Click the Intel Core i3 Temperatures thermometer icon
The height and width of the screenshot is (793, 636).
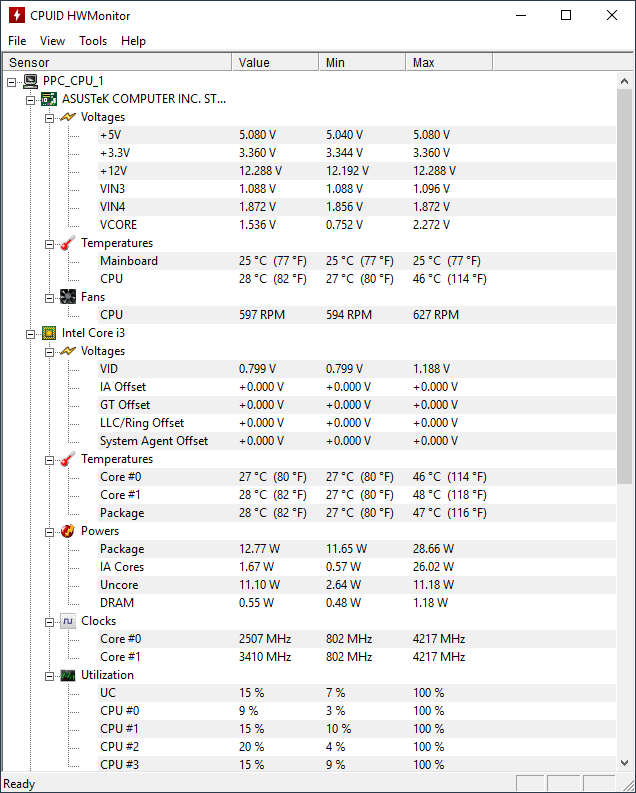pyautogui.click(x=68, y=459)
